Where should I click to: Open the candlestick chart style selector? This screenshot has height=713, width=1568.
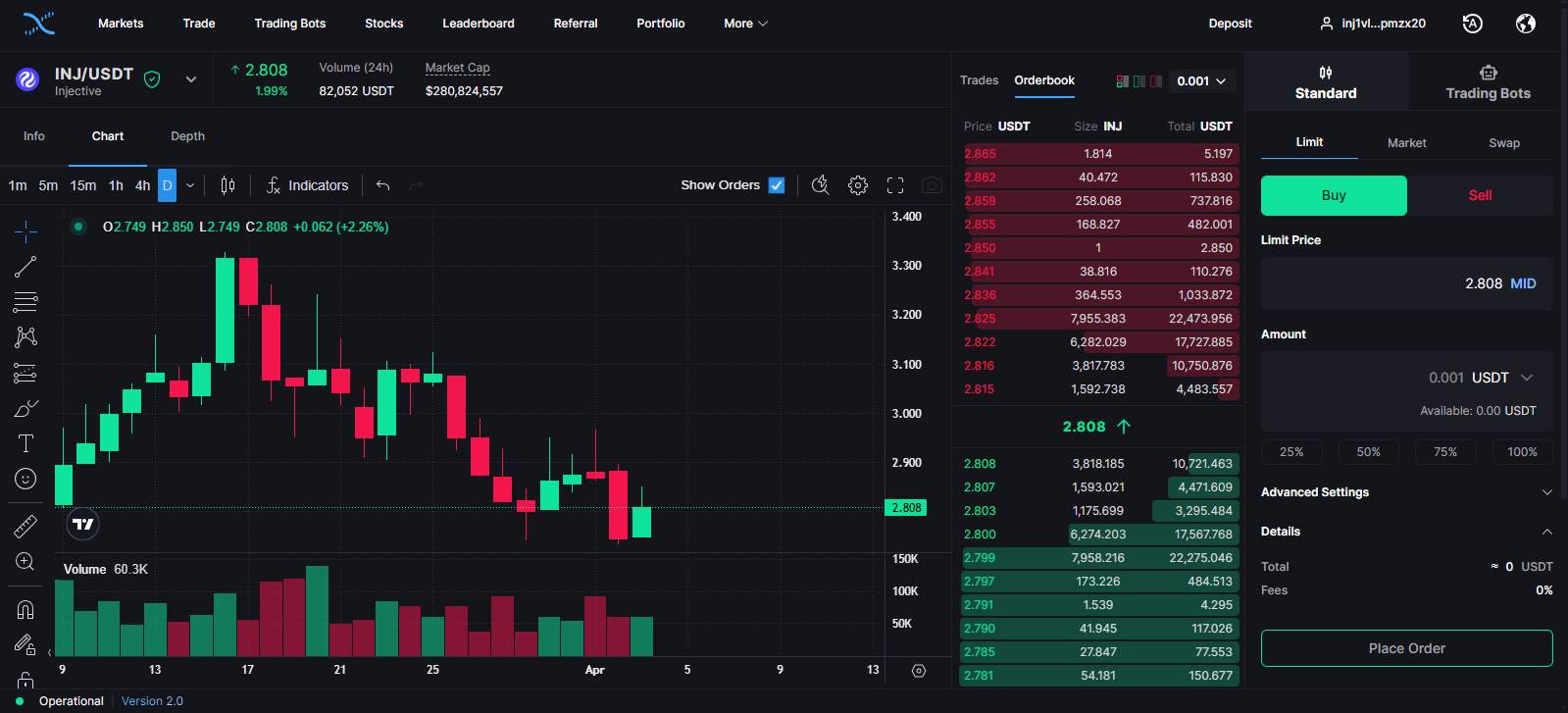coord(228,185)
